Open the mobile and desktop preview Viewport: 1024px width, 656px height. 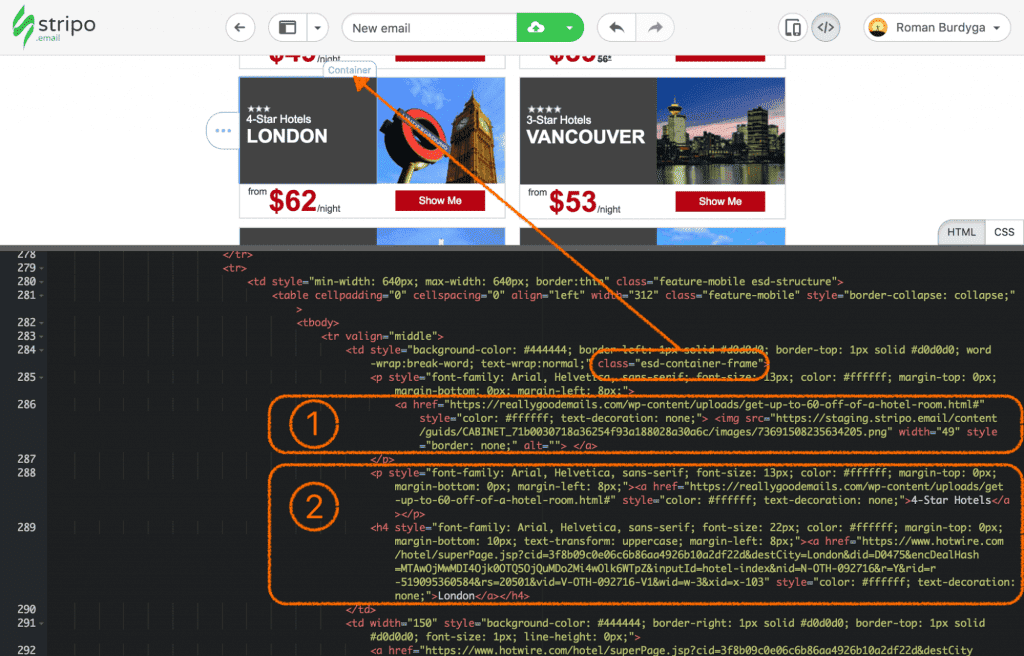coord(792,28)
